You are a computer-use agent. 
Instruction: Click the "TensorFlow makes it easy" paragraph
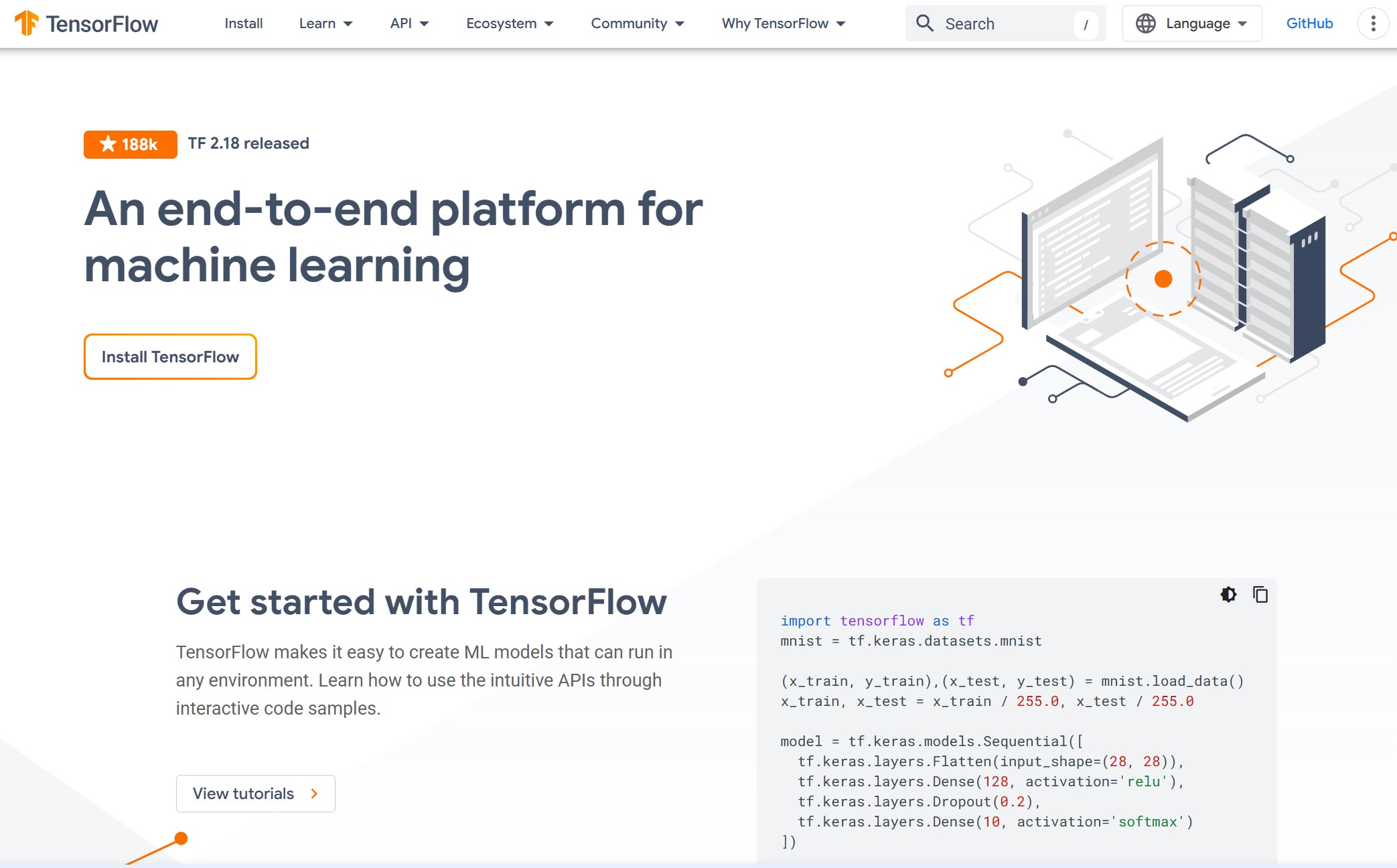click(x=424, y=680)
